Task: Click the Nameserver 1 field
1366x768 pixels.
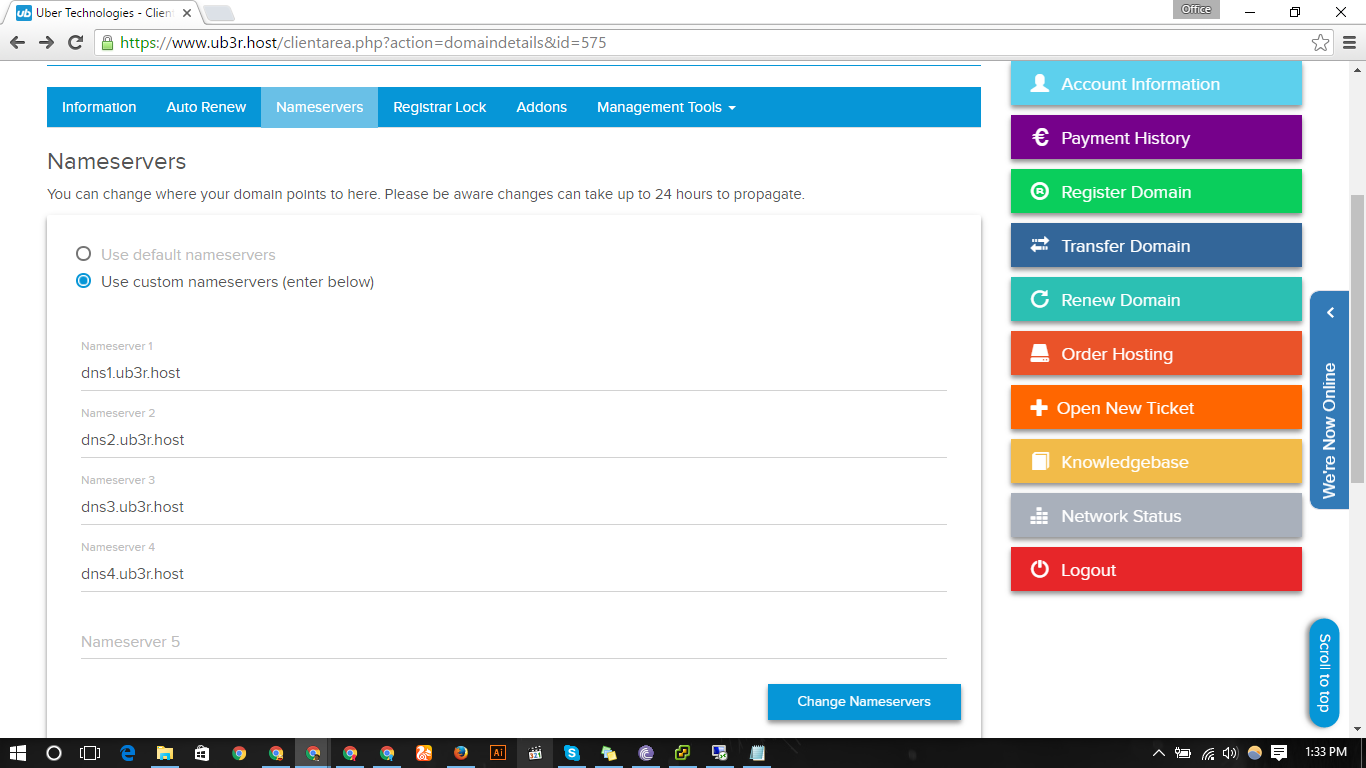Action: [514, 373]
